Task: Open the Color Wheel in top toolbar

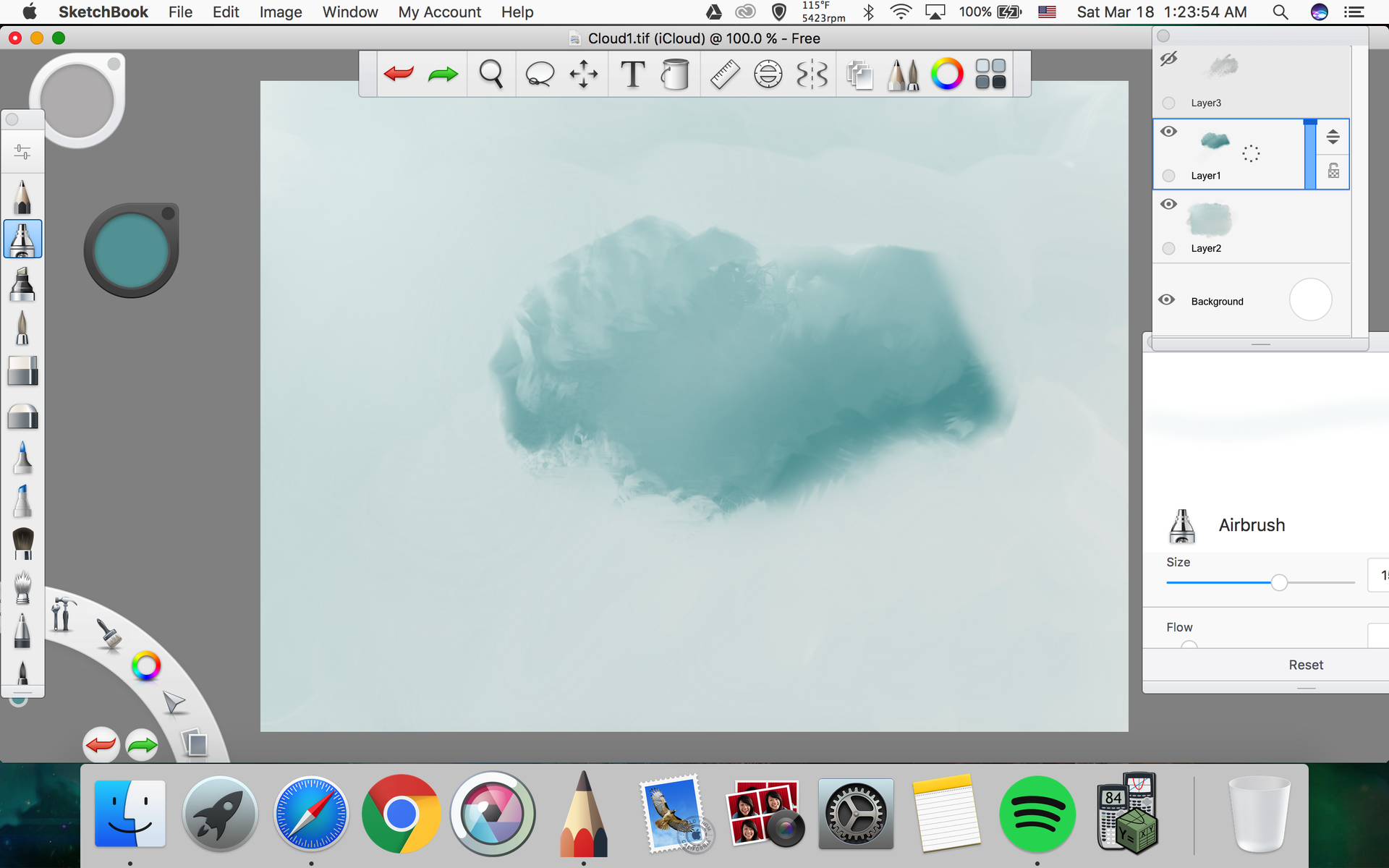Action: tap(947, 74)
